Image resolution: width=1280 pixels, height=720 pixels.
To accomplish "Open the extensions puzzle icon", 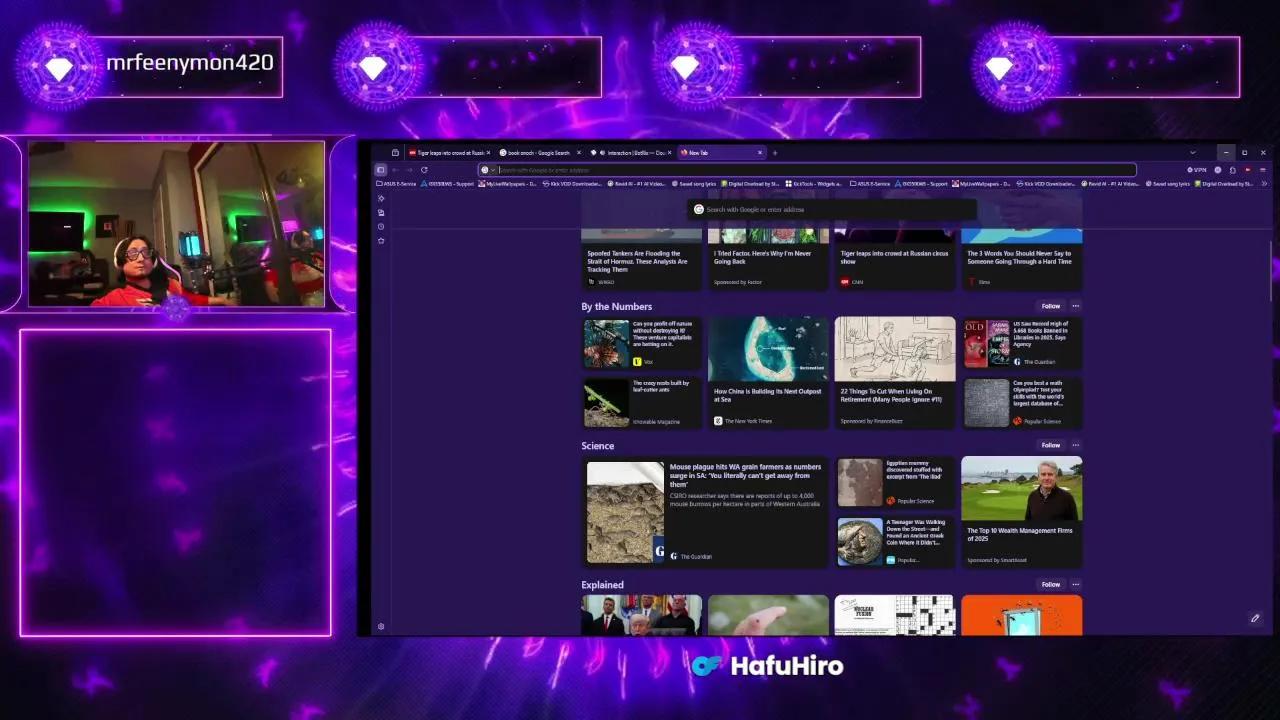I will [x=1232, y=170].
